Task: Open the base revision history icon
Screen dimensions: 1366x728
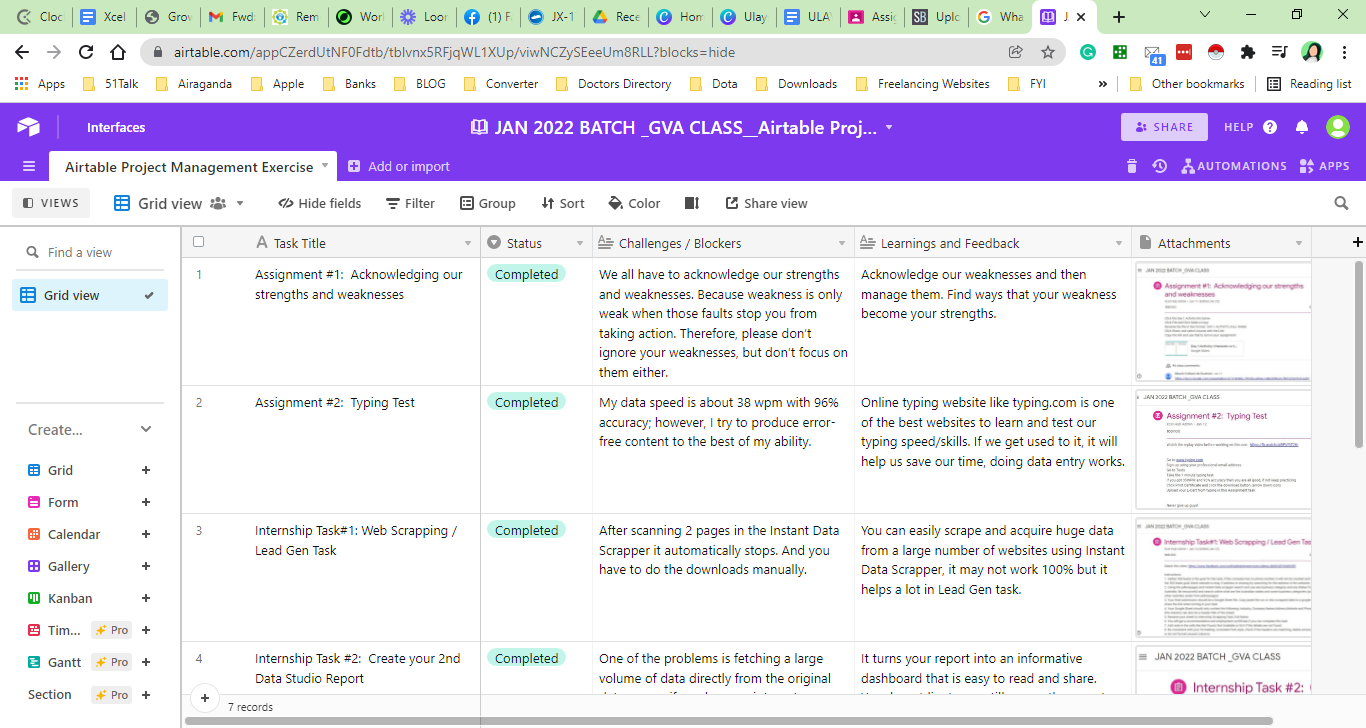Action: point(1159,166)
